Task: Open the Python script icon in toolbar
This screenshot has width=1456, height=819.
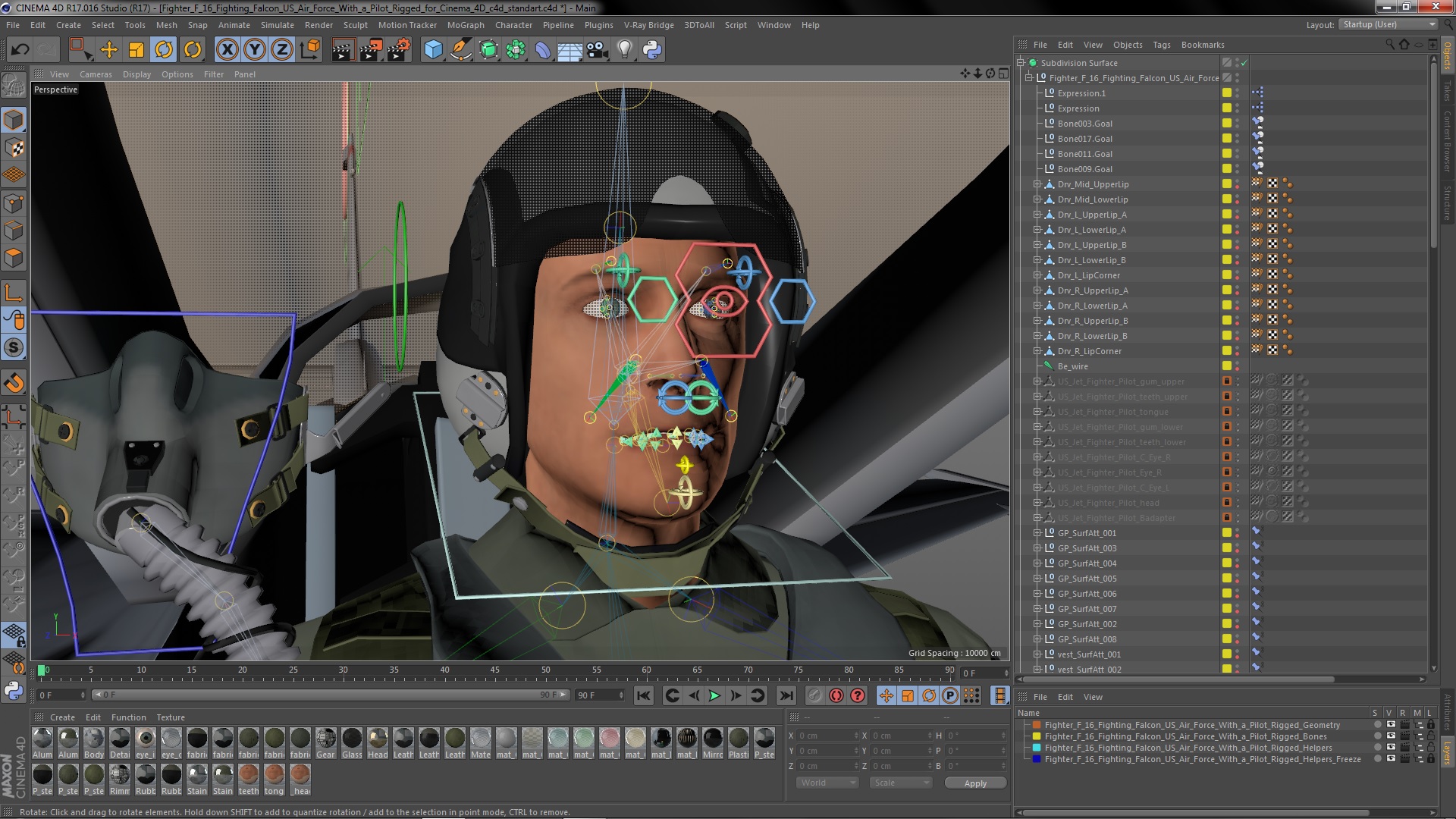Action: click(x=652, y=50)
